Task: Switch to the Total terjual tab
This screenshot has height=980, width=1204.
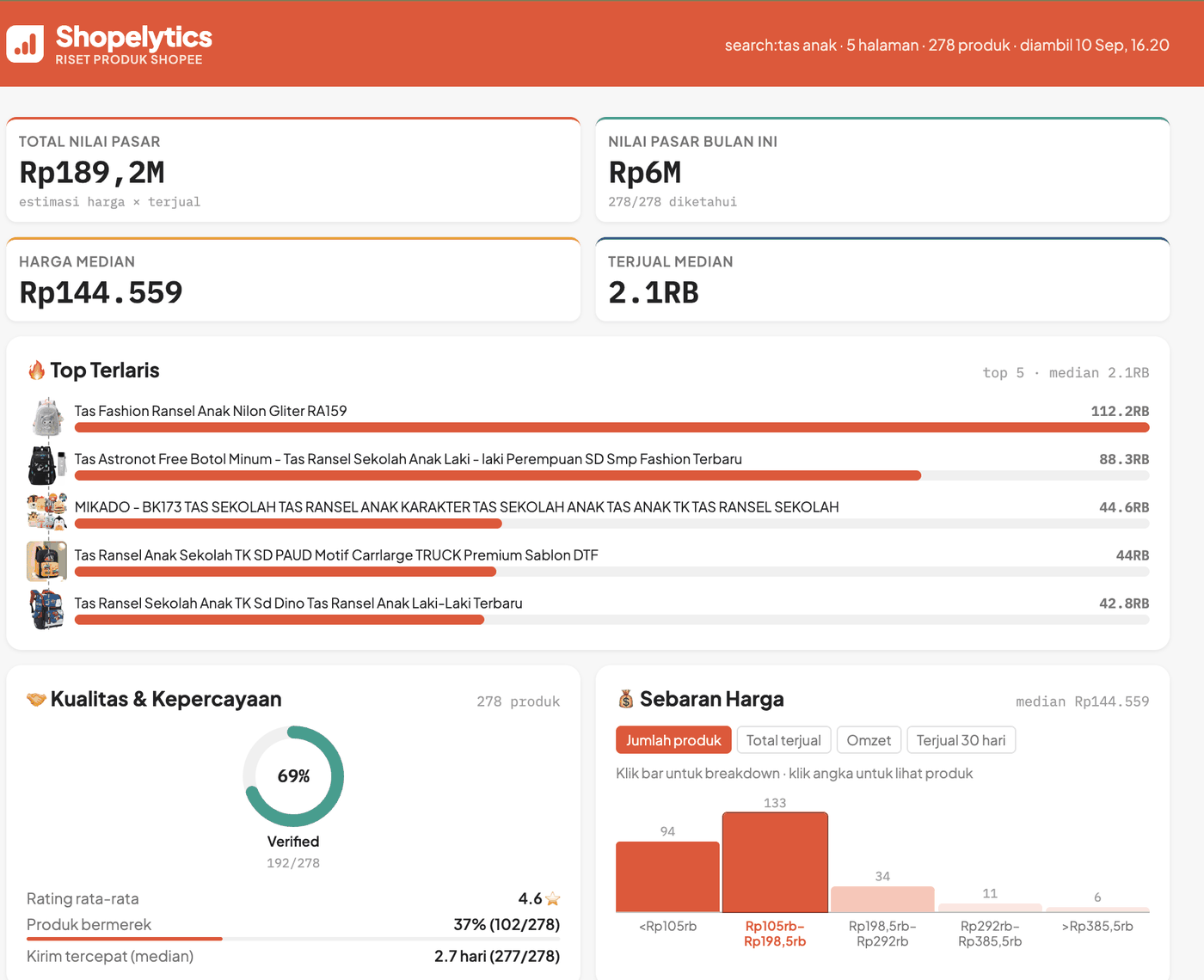Action: click(783, 740)
